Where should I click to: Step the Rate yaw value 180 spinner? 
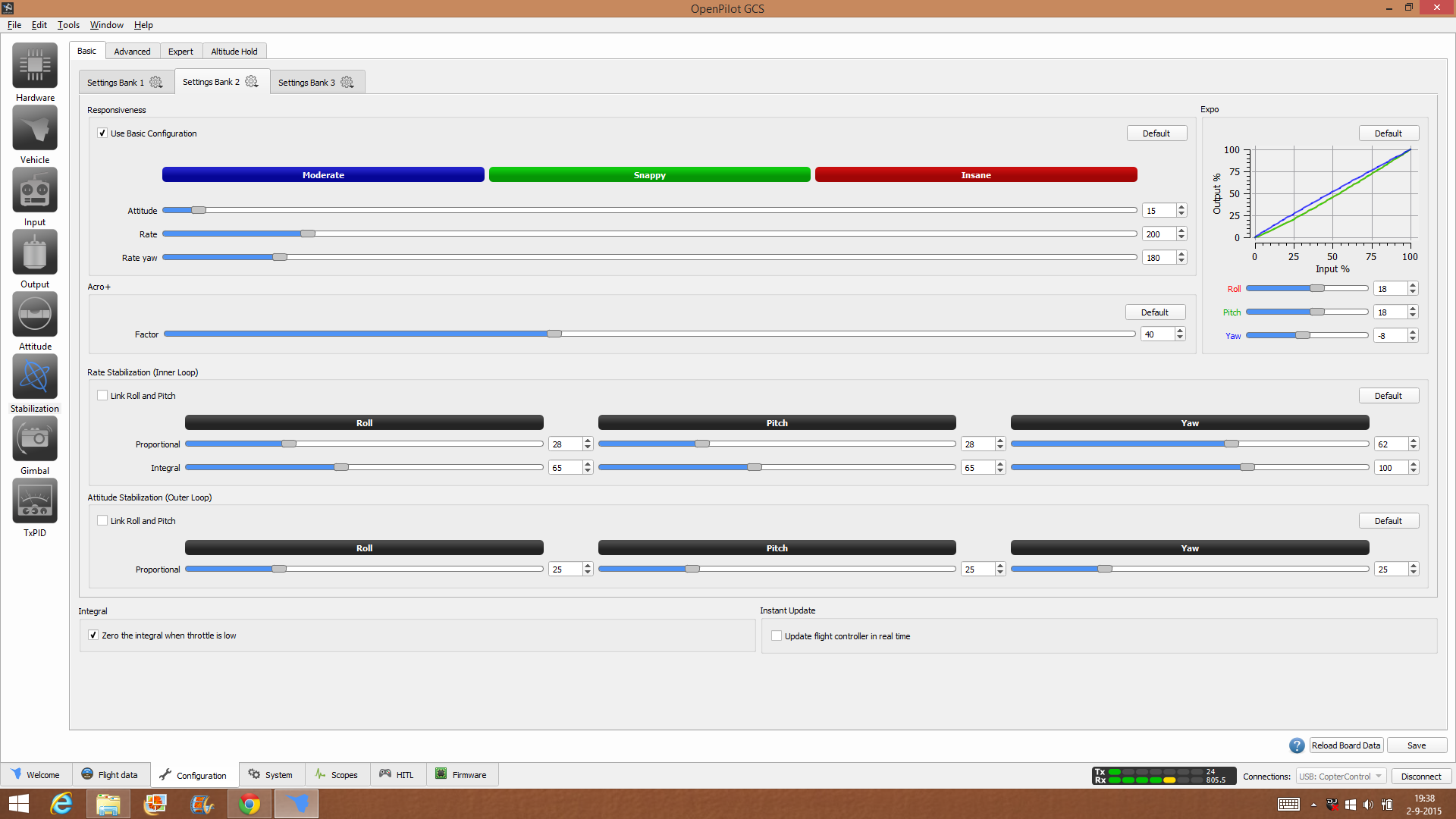1181,257
